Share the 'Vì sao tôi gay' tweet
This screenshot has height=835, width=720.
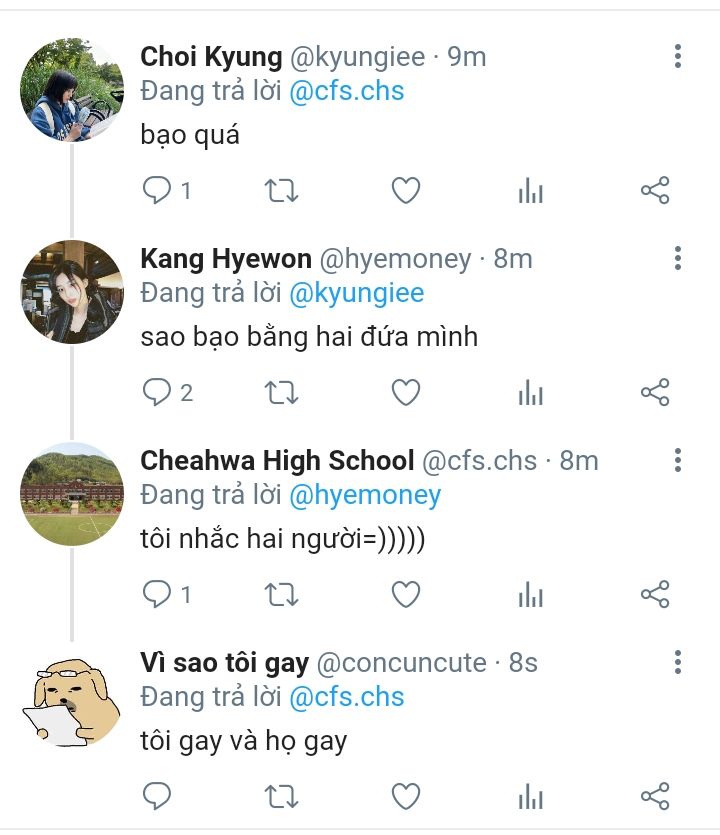(x=654, y=796)
